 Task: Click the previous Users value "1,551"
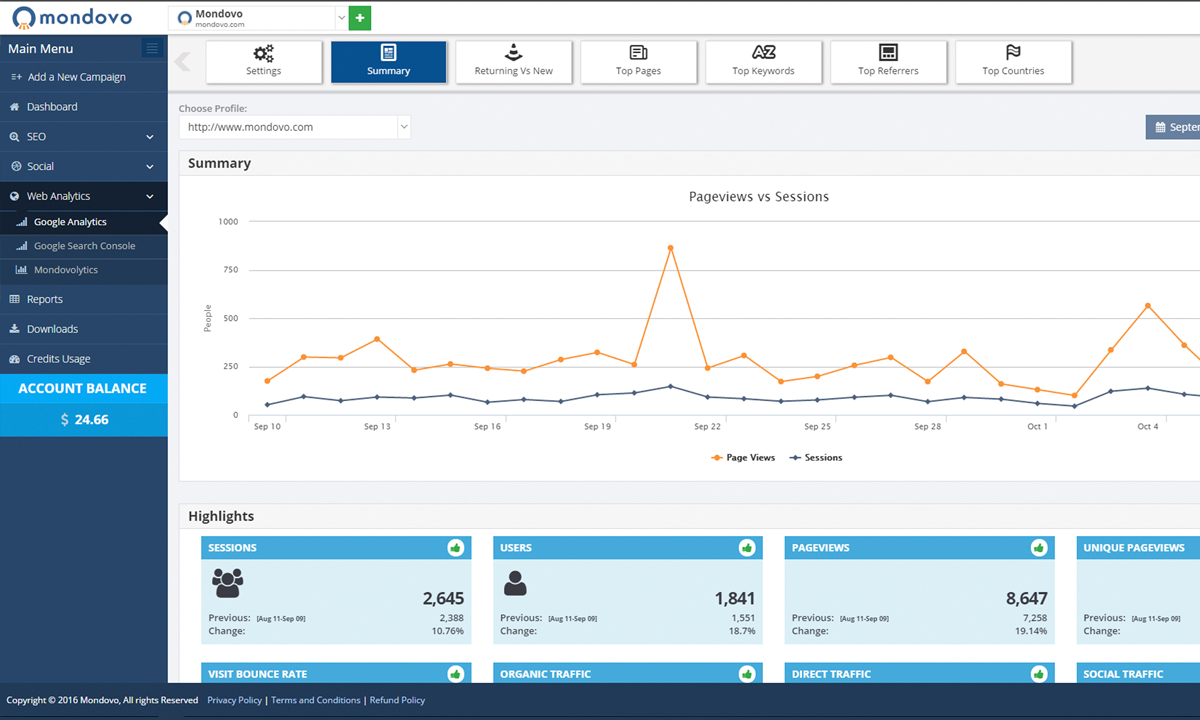(x=743, y=618)
